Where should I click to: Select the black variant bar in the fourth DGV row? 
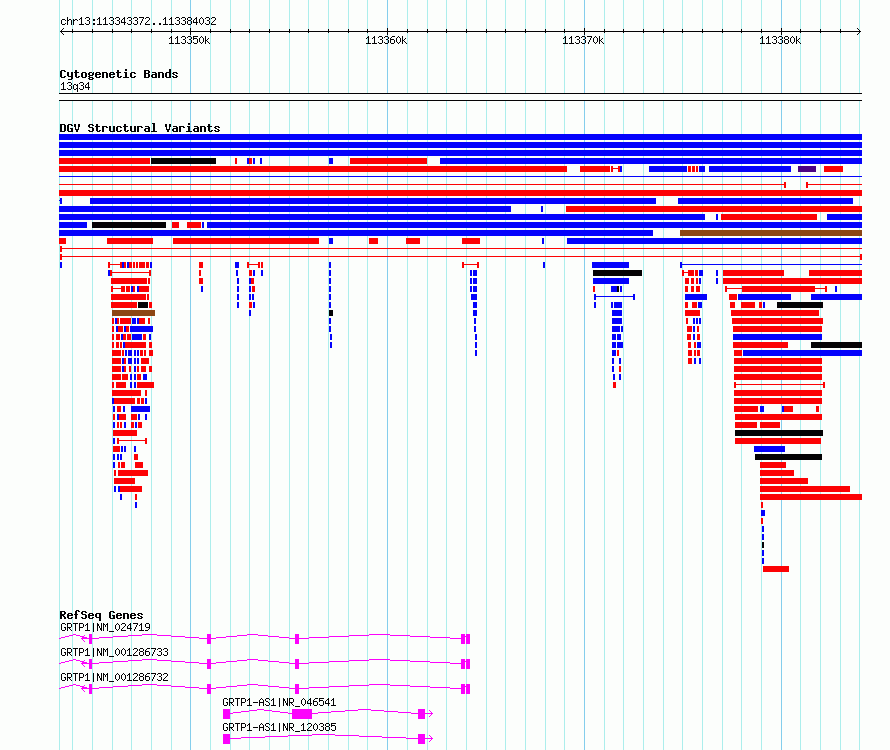[183, 161]
